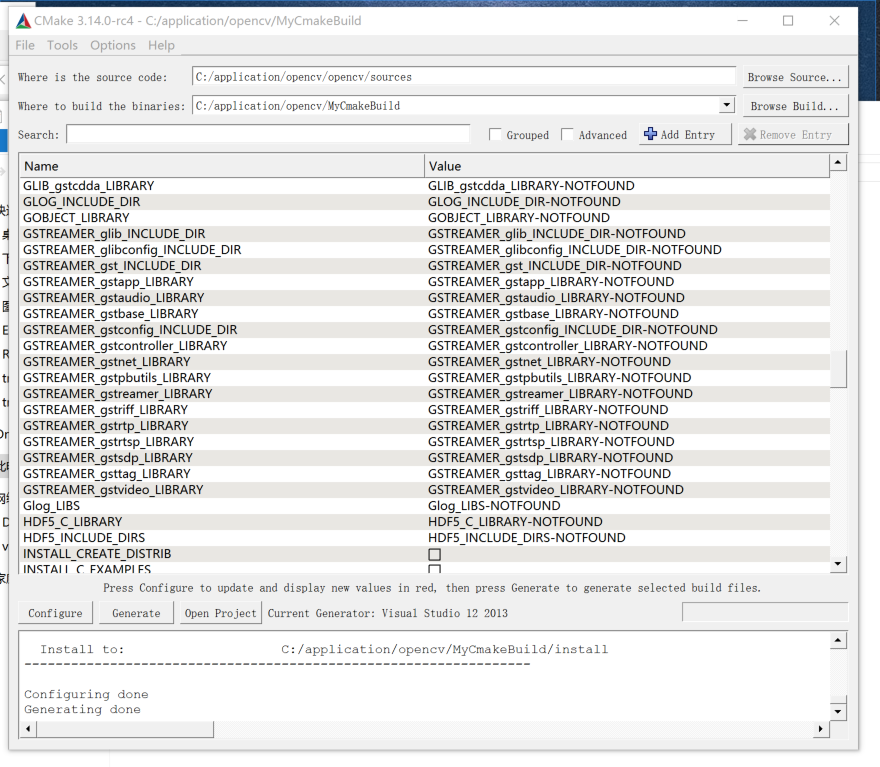
Task: Edit the GOBJECT_LIBRARY-NOTFOUND value cell
Action: (627, 218)
